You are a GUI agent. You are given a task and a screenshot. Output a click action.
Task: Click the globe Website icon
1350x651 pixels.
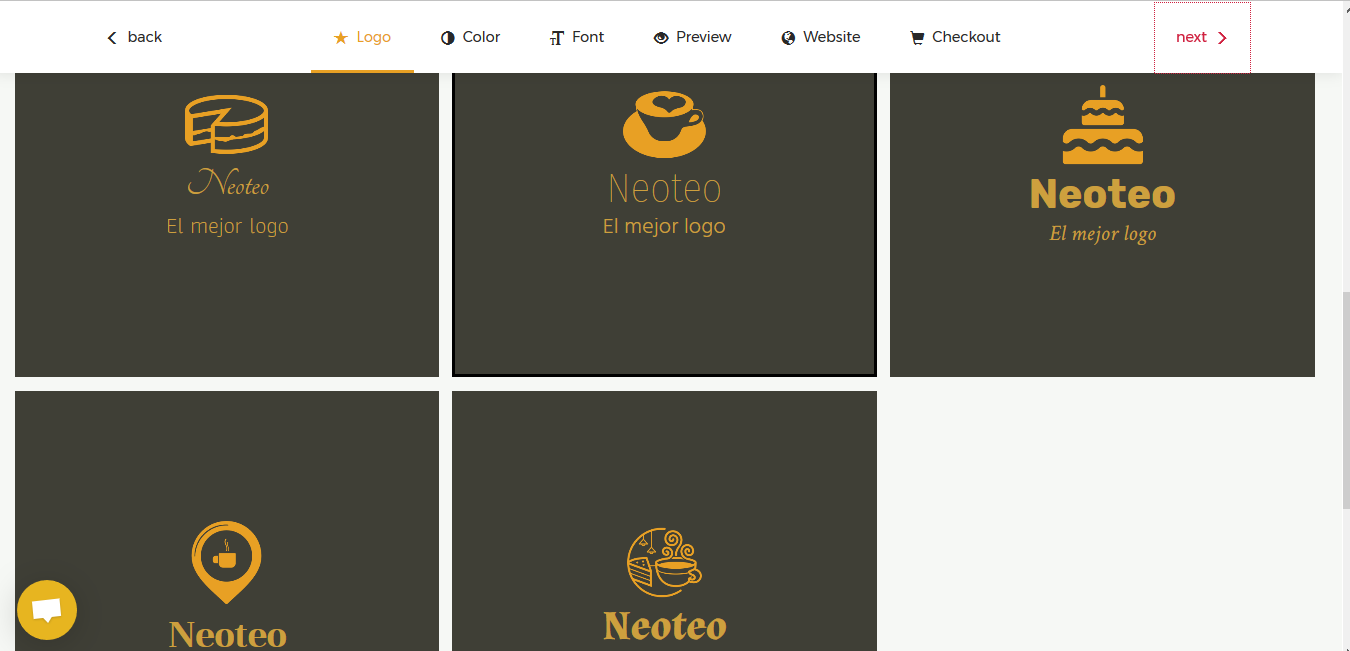[788, 38]
